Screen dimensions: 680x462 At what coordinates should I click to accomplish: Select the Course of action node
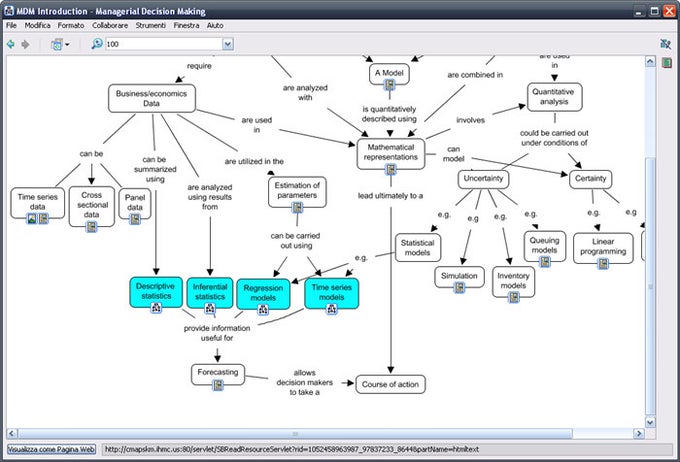(x=390, y=384)
